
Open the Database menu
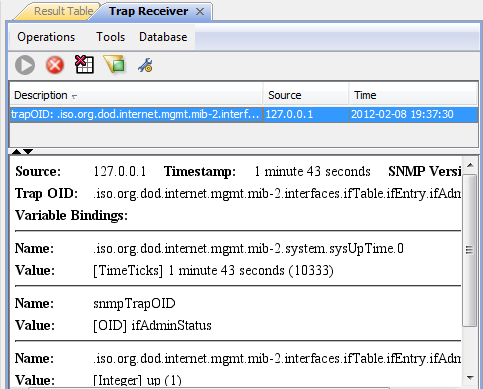[x=163, y=37]
